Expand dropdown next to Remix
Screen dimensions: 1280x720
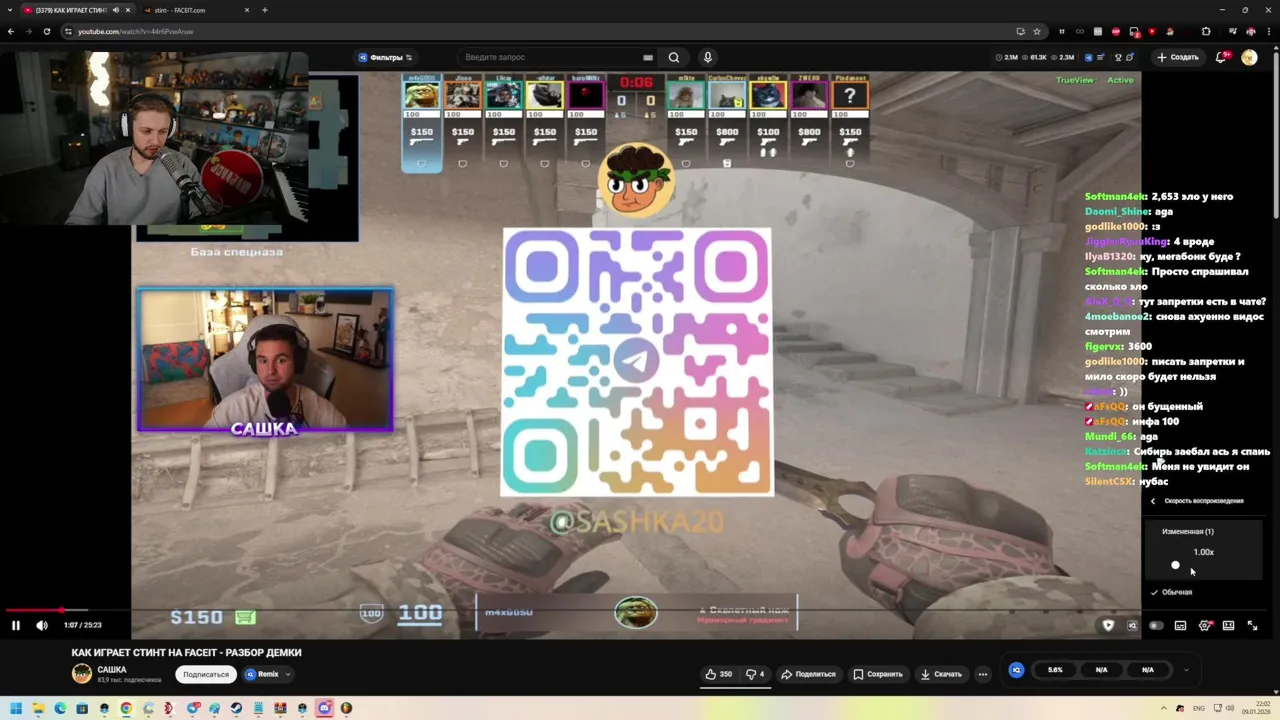click(x=288, y=674)
